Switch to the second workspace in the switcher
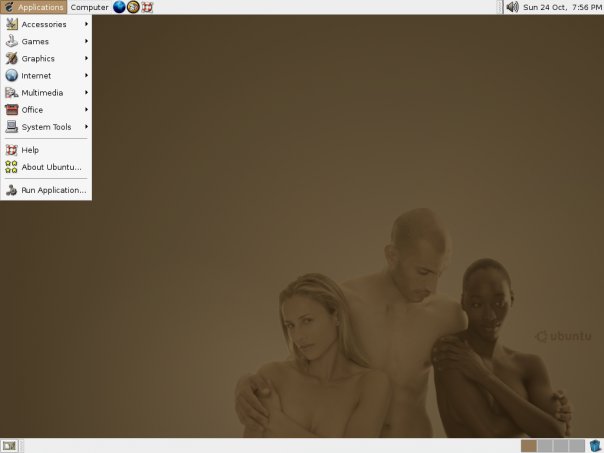 click(x=545, y=445)
